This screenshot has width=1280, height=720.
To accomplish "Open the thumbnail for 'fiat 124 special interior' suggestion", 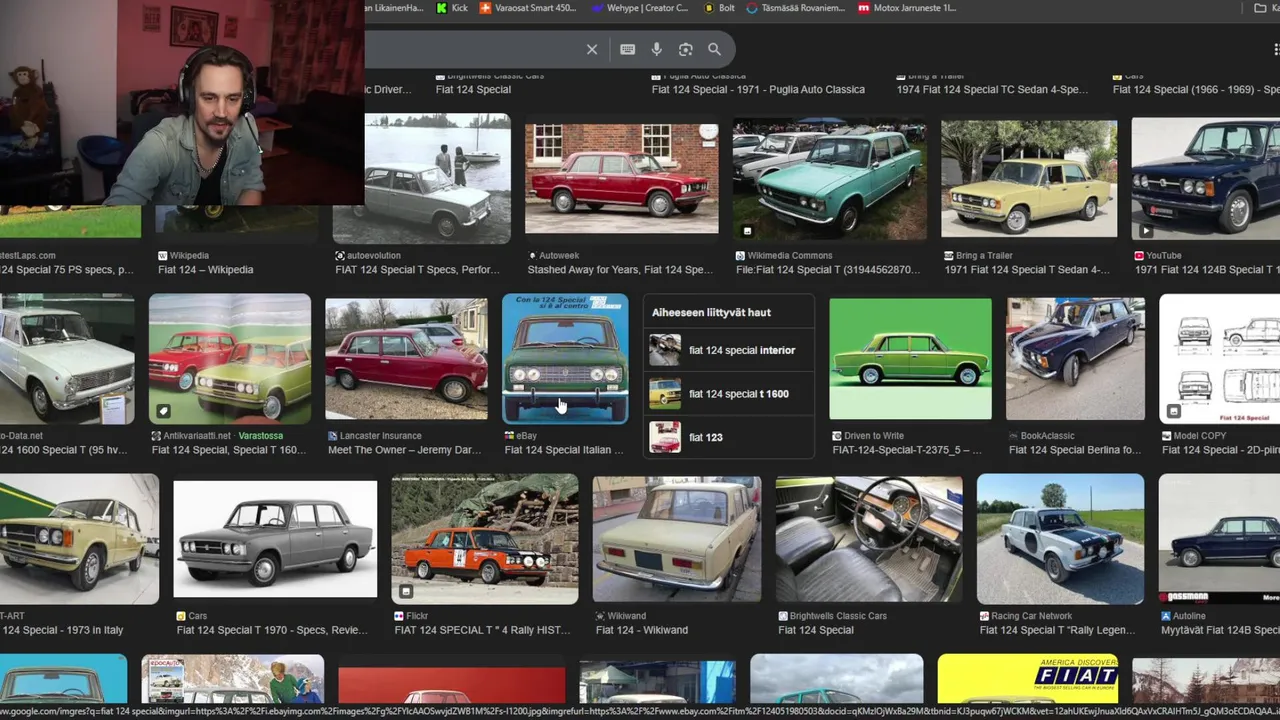I will coord(665,350).
